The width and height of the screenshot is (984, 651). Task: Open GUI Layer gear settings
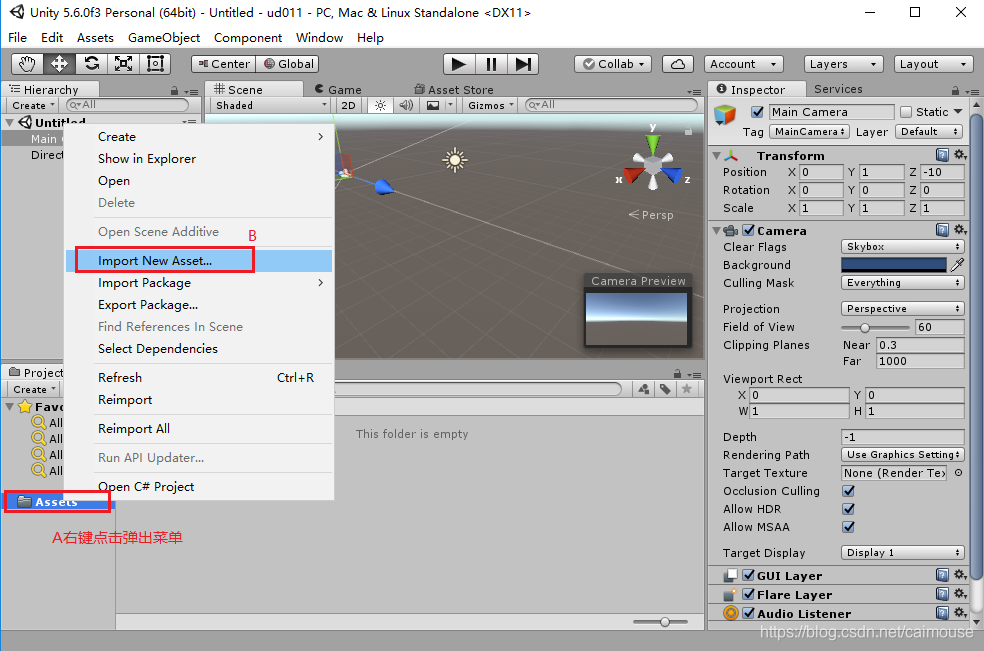pos(960,575)
